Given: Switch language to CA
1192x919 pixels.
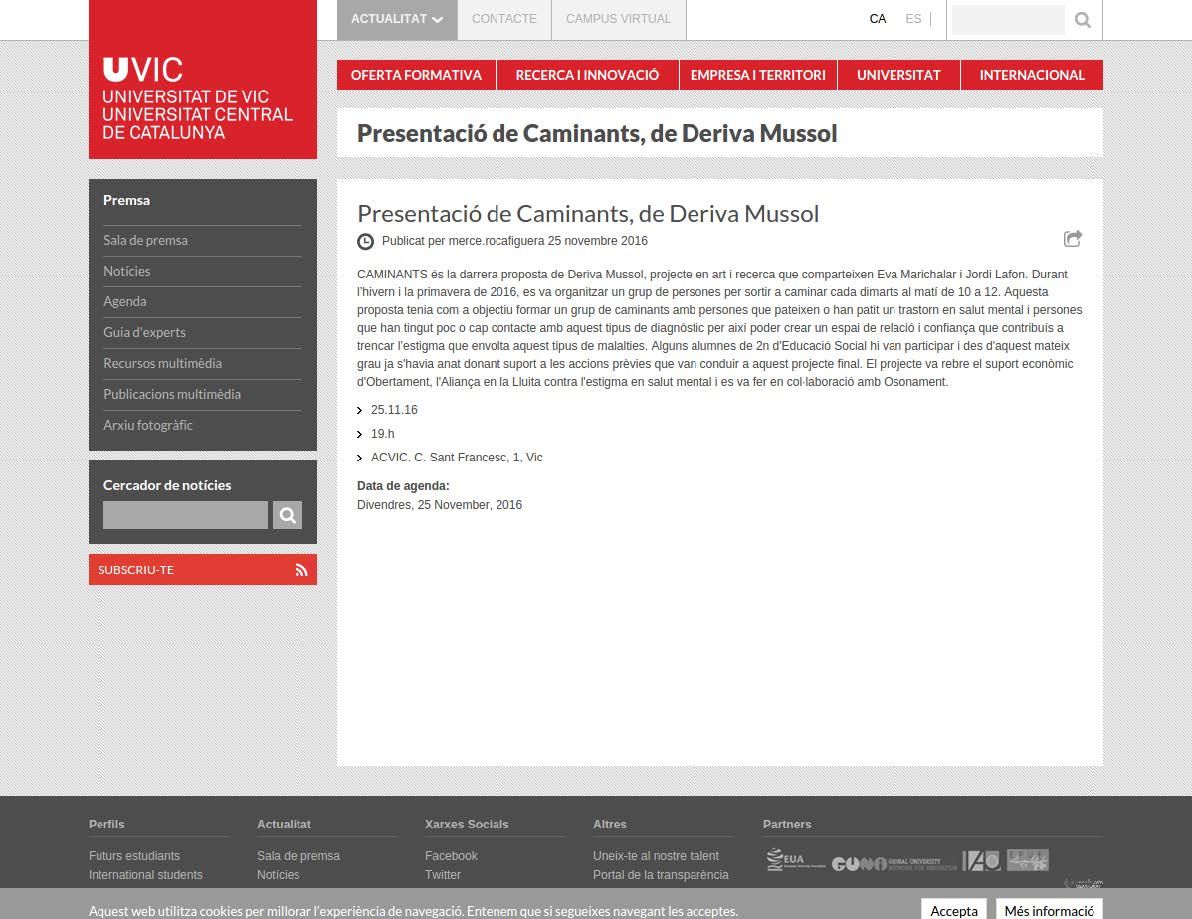Looking at the screenshot, I should [x=877, y=19].
